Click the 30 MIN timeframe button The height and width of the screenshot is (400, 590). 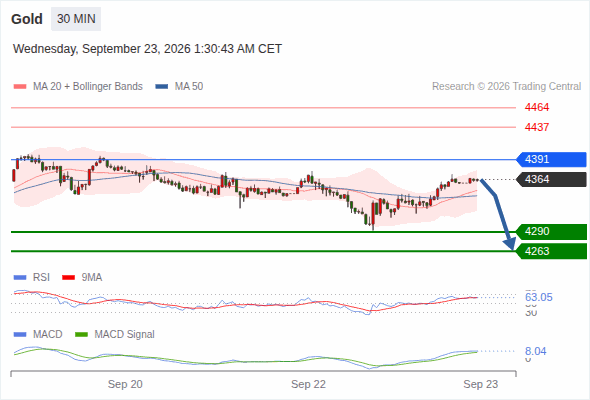76,19
